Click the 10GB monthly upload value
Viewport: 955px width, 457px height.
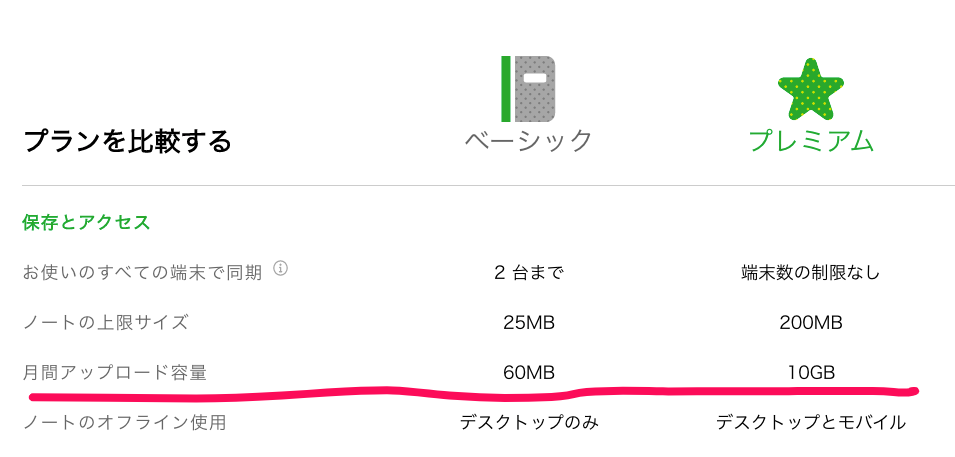(811, 372)
